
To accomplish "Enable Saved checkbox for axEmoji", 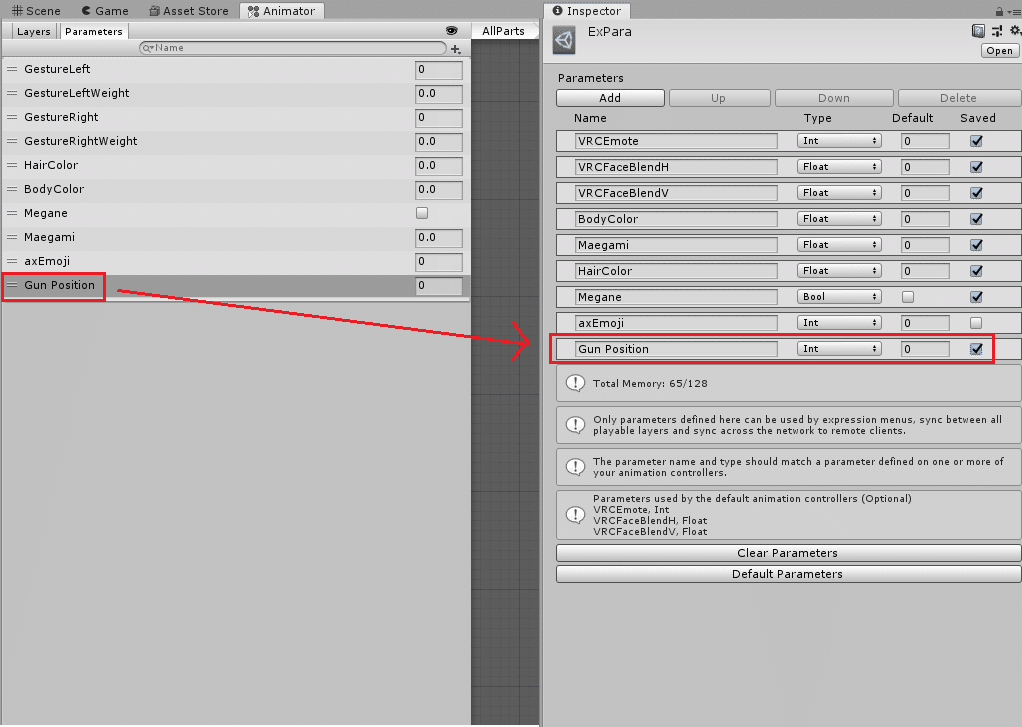I will pos(976,323).
